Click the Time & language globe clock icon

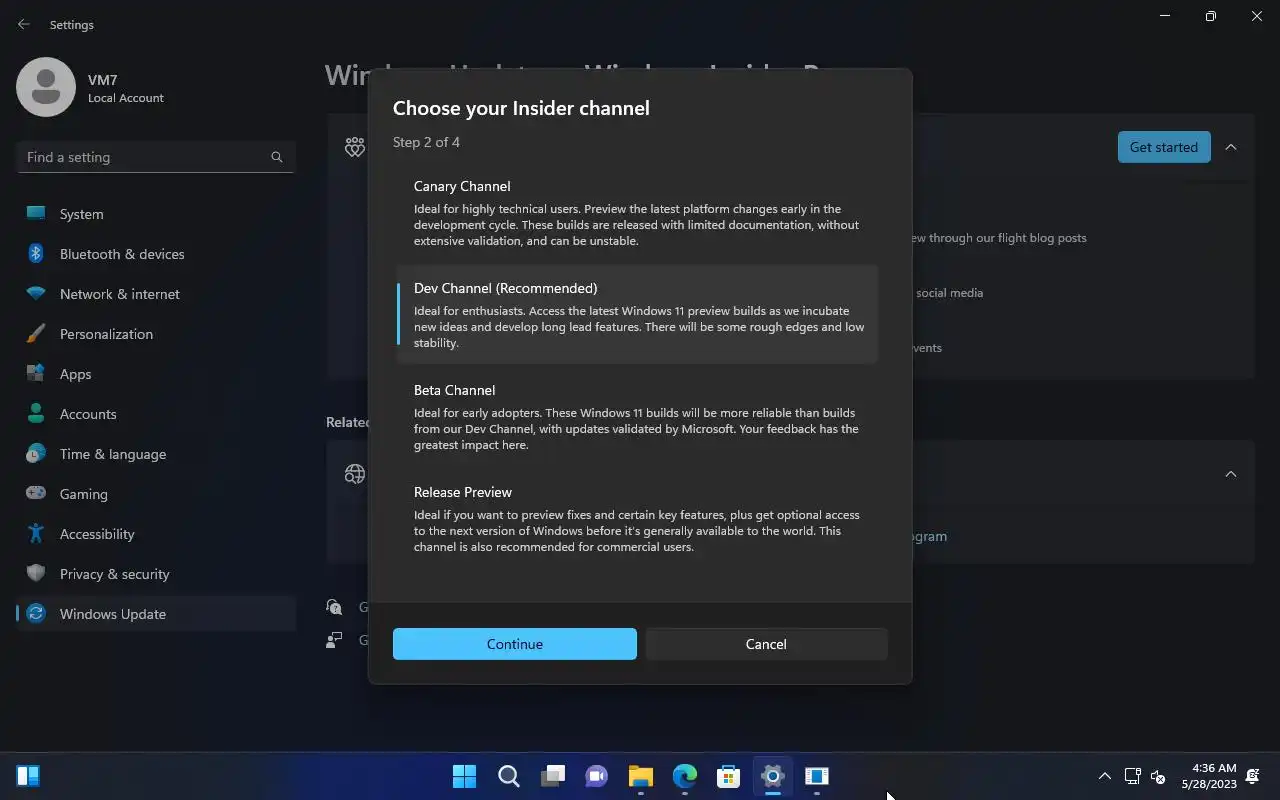pyautogui.click(x=36, y=454)
